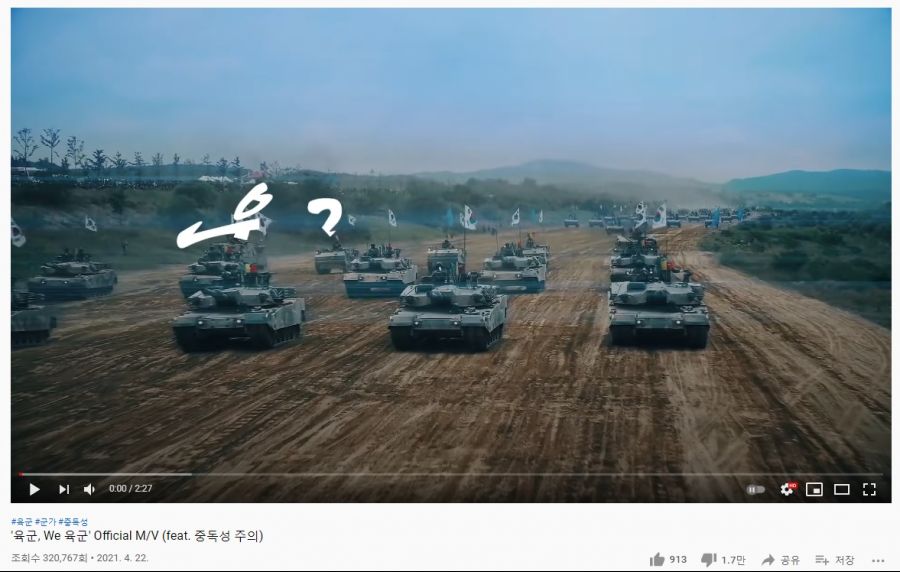Screen dimensions: 900x572
Task: Dislike the video with thumbs down
Action: 723,559
